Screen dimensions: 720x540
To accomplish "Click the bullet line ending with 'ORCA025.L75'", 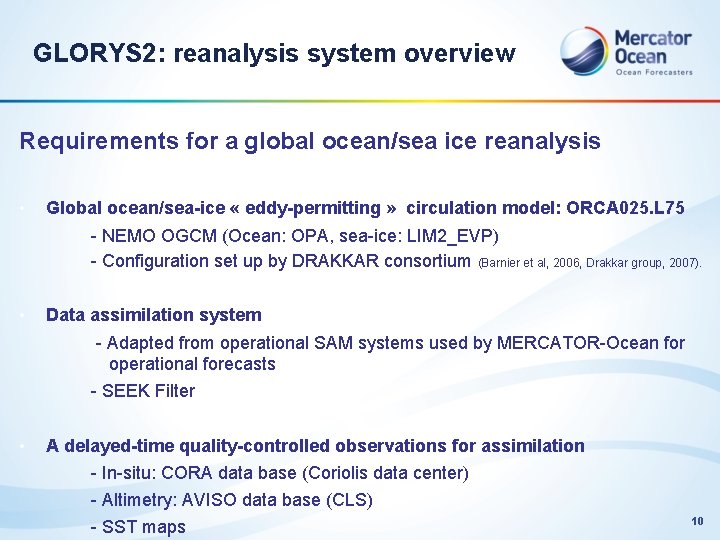I will (x=365, y=208).
